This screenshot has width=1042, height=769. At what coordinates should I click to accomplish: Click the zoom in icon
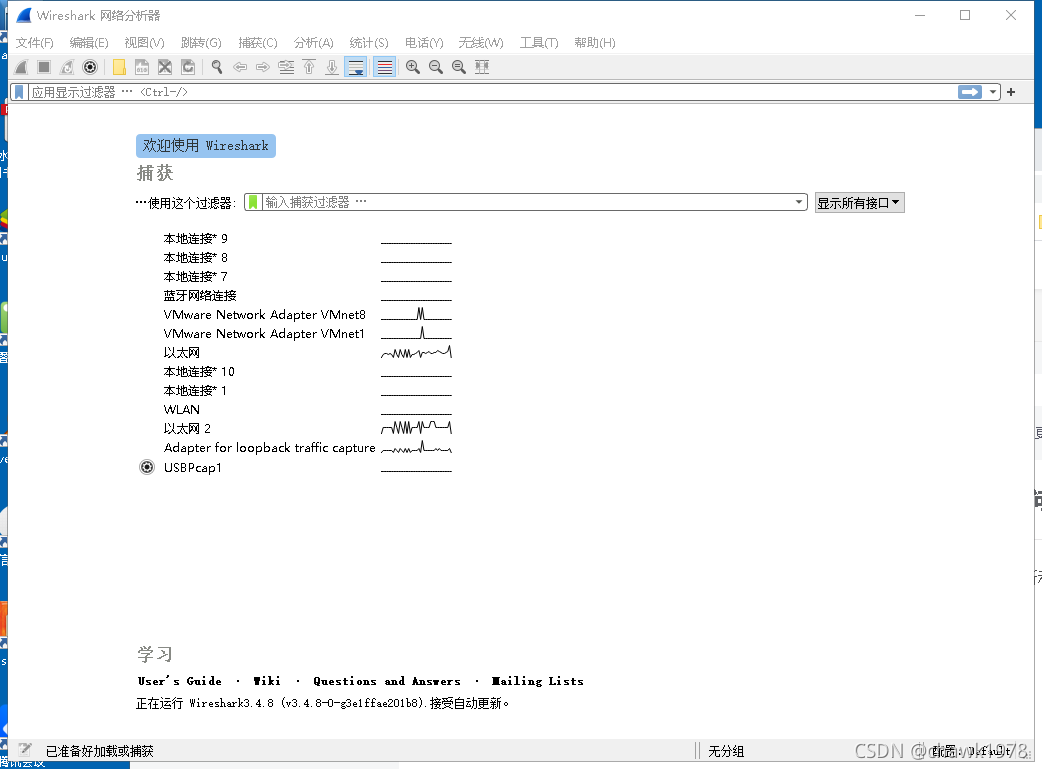413,67
